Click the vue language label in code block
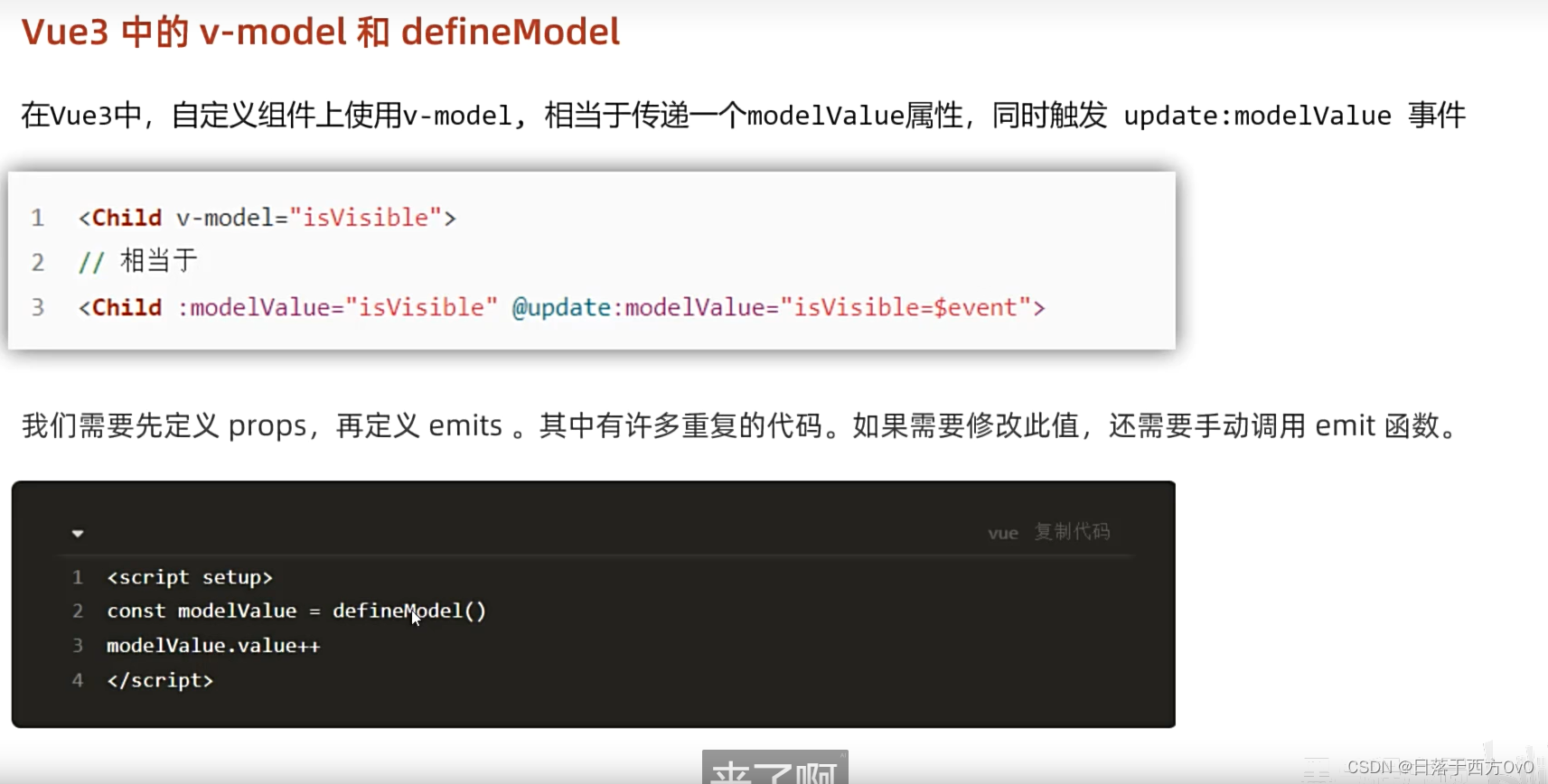The image size is (1548, 784). point(1003,533)
